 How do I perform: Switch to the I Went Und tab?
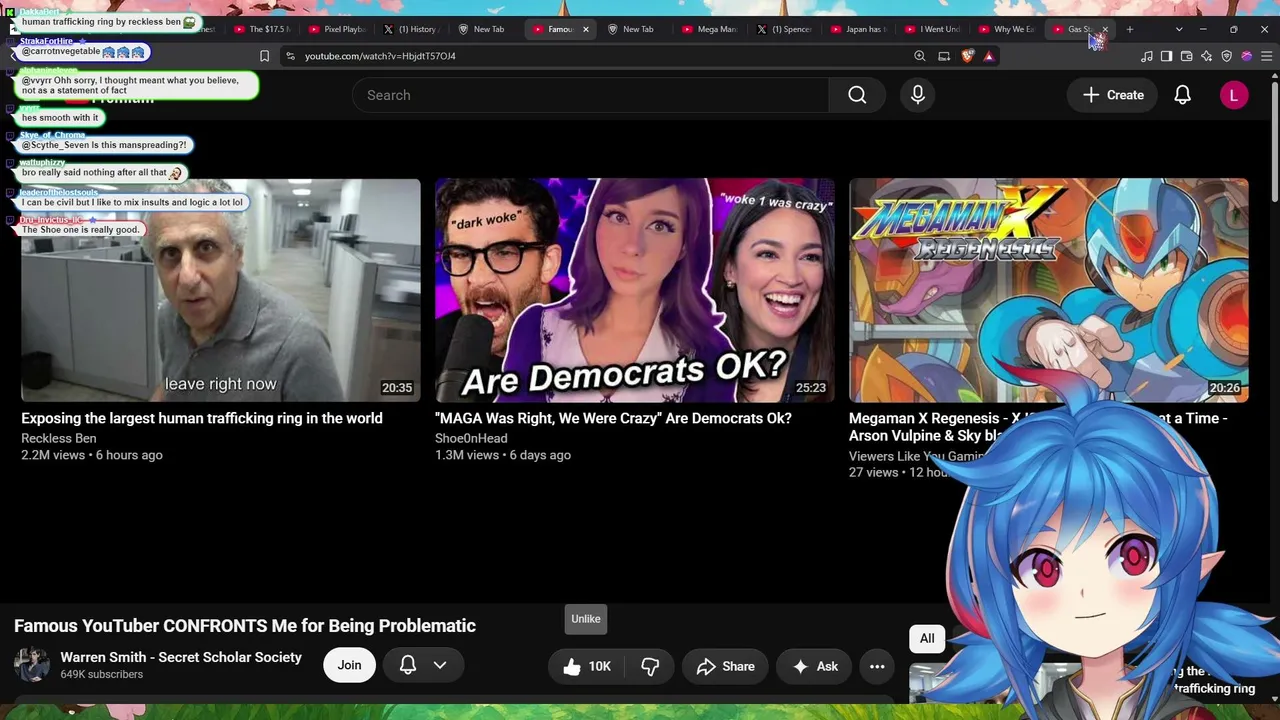[933, 29]
